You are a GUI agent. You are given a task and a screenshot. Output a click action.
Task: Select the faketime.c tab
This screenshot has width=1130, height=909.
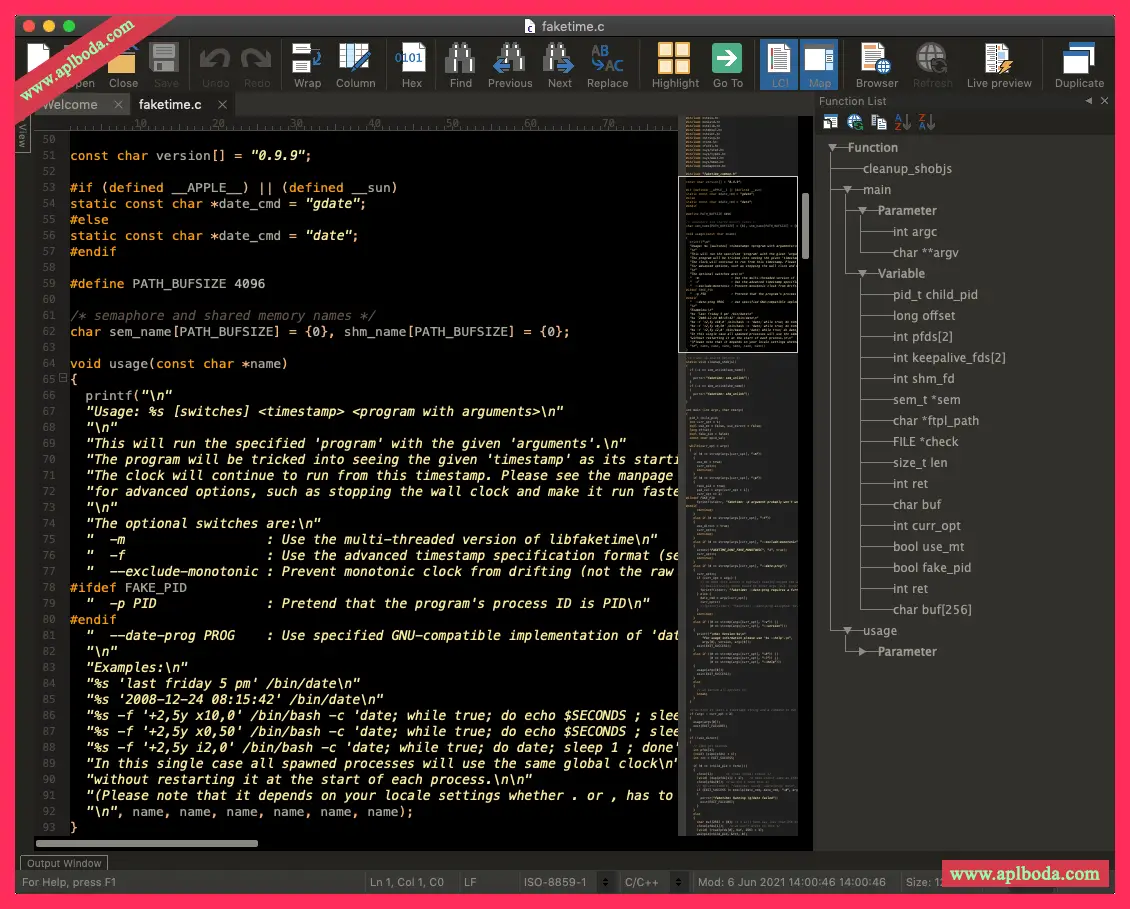[170, 105]
